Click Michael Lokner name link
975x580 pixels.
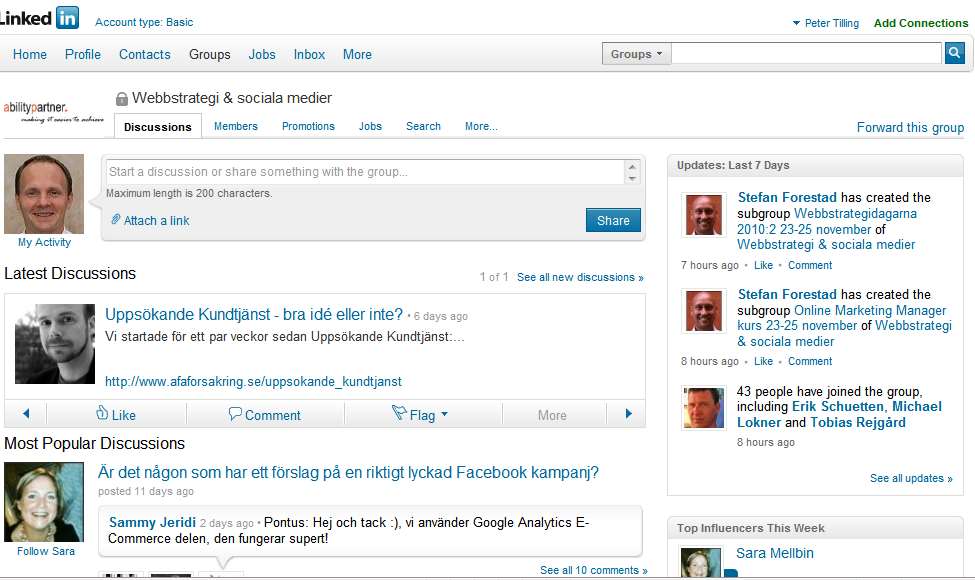tap(839, 415)
